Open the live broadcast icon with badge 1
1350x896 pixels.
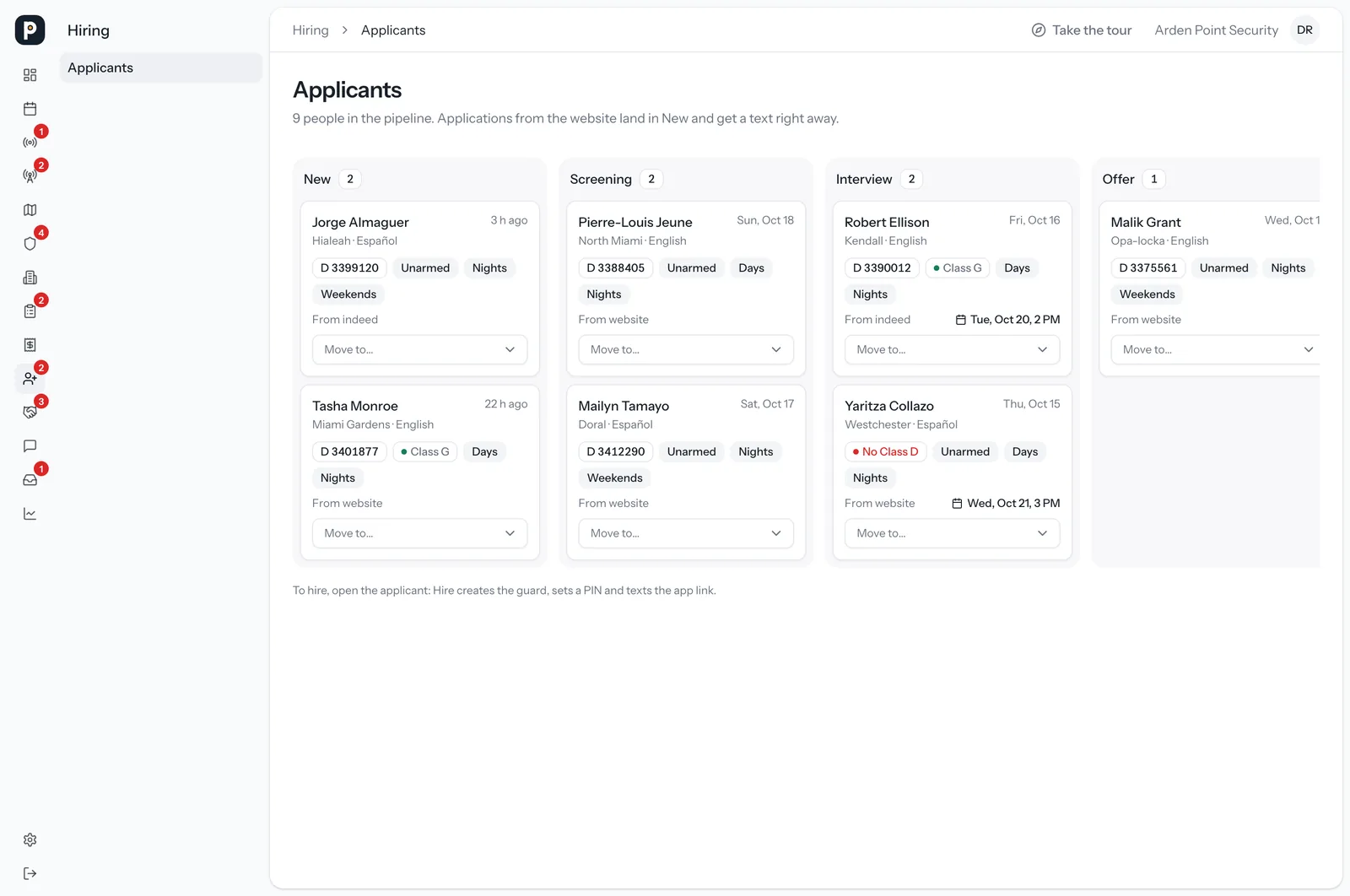tap(30, 143)
